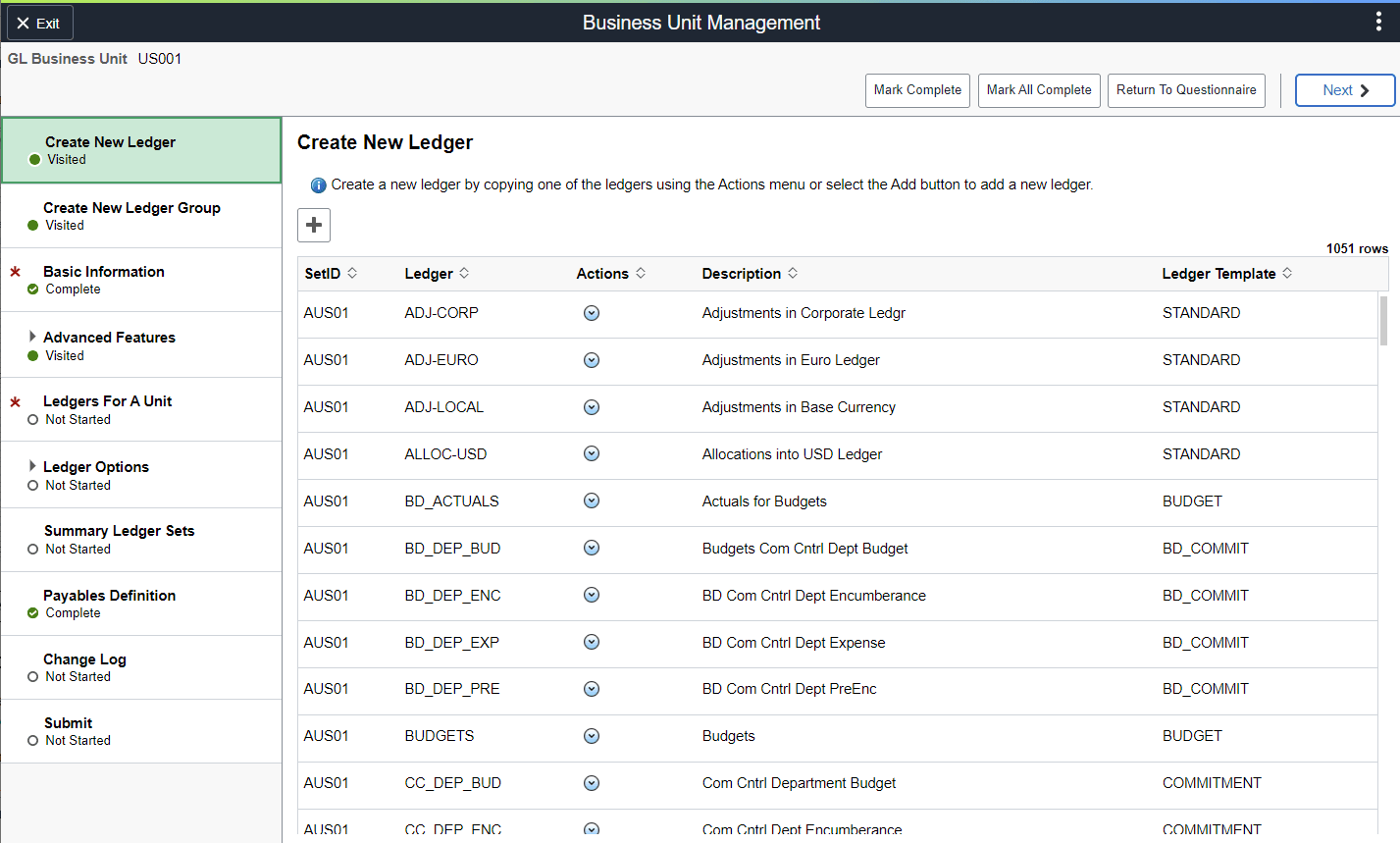Click the vertical ellipsis menu in top right corner

click(x=1378, y=21)
